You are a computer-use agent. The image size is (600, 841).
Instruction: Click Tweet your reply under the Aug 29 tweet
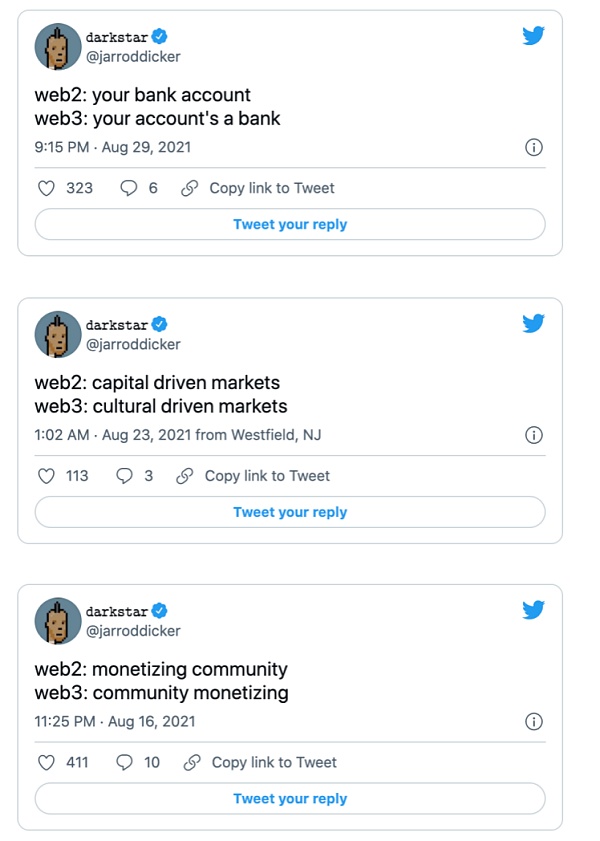click(x=290, y=225)
